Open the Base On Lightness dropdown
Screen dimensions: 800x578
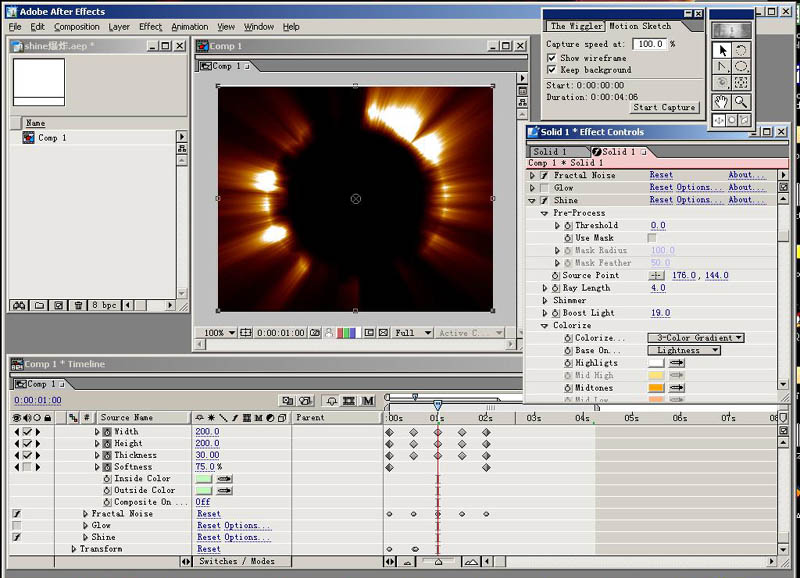tap(684, 350)
